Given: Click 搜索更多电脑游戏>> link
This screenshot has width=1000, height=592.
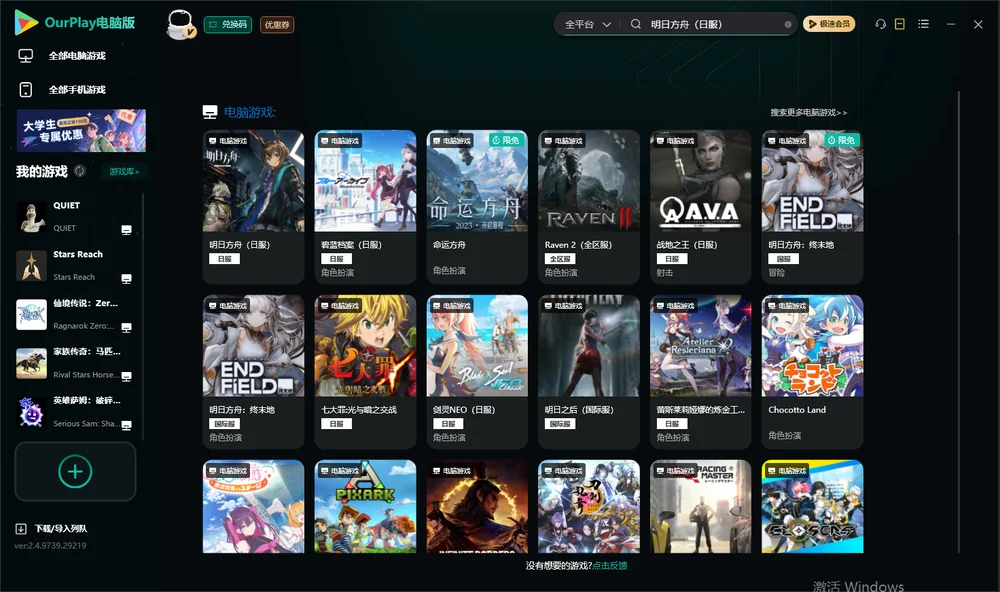Looking at the screenshot, I should click(x=808, y=112).
